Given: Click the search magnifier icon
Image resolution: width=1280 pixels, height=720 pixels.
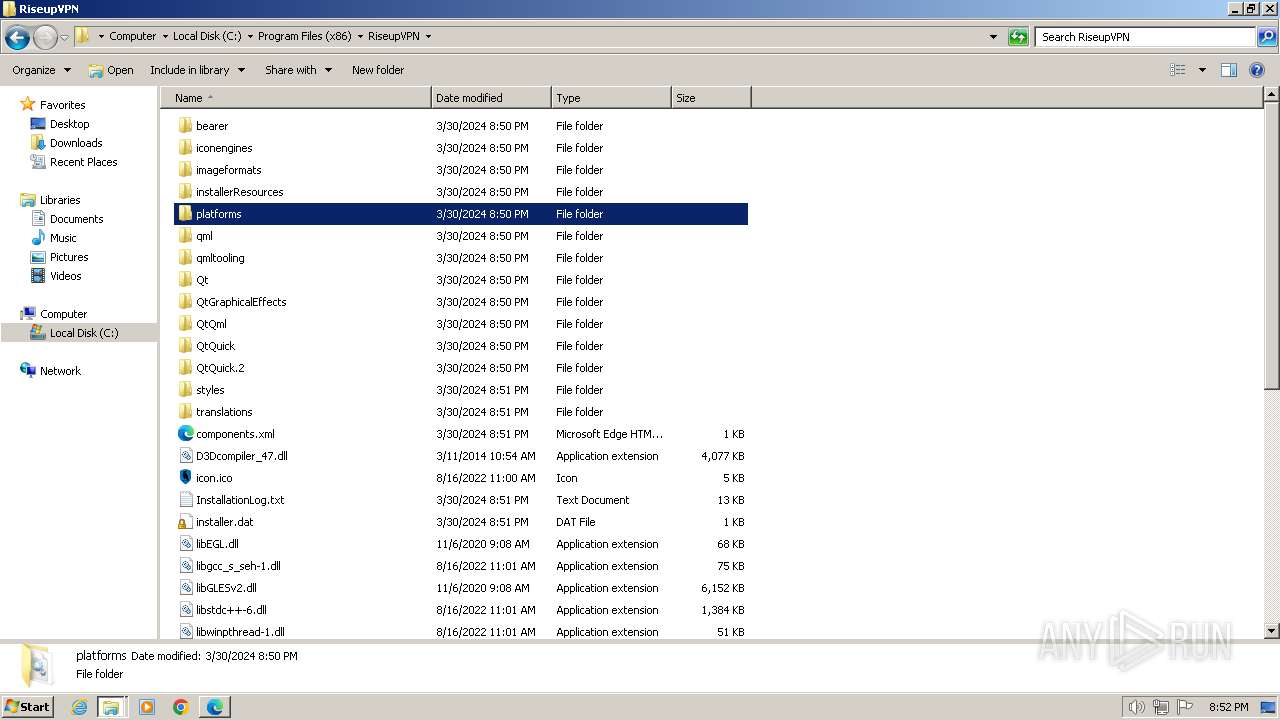Looking at the screenshot, I should click(1266, 37).
